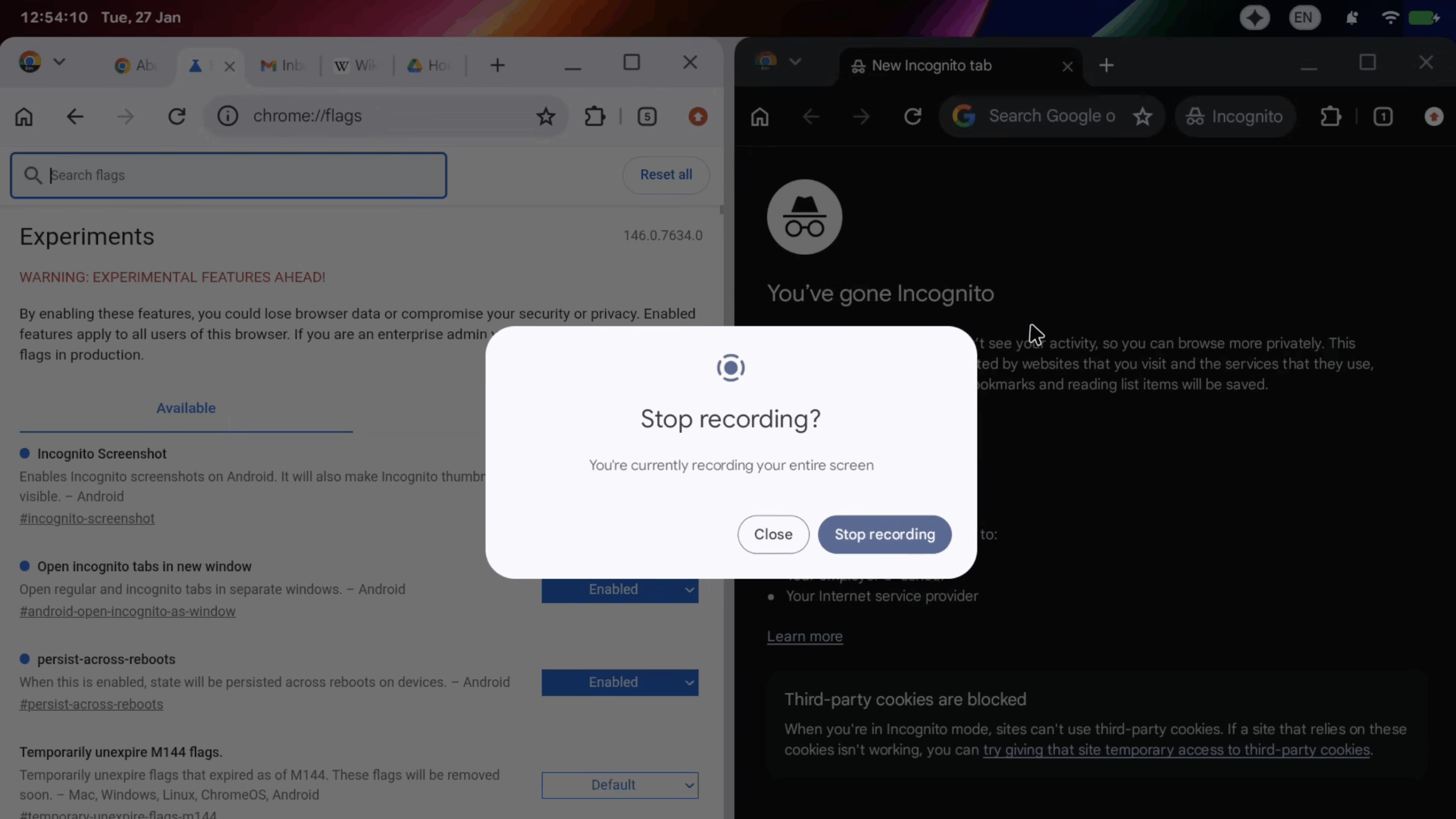
Task: Bookmark chrome://flags using the star icon
Action: [545, 116]
